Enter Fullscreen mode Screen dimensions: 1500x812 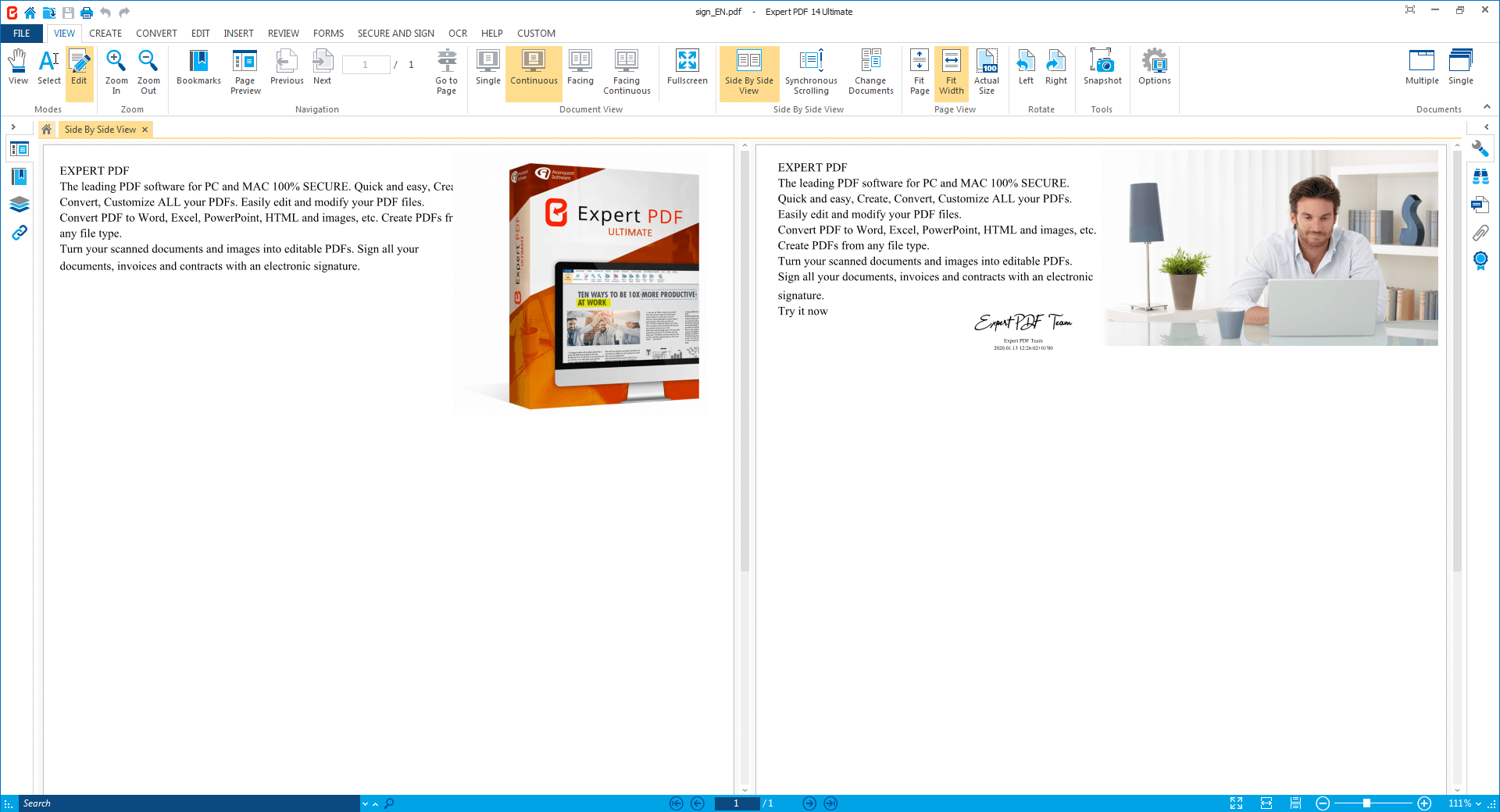click(x=687, y=68)
